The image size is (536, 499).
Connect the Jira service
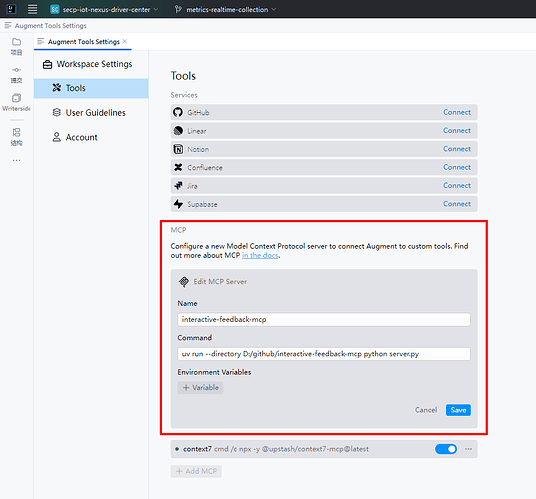(457, 186)
